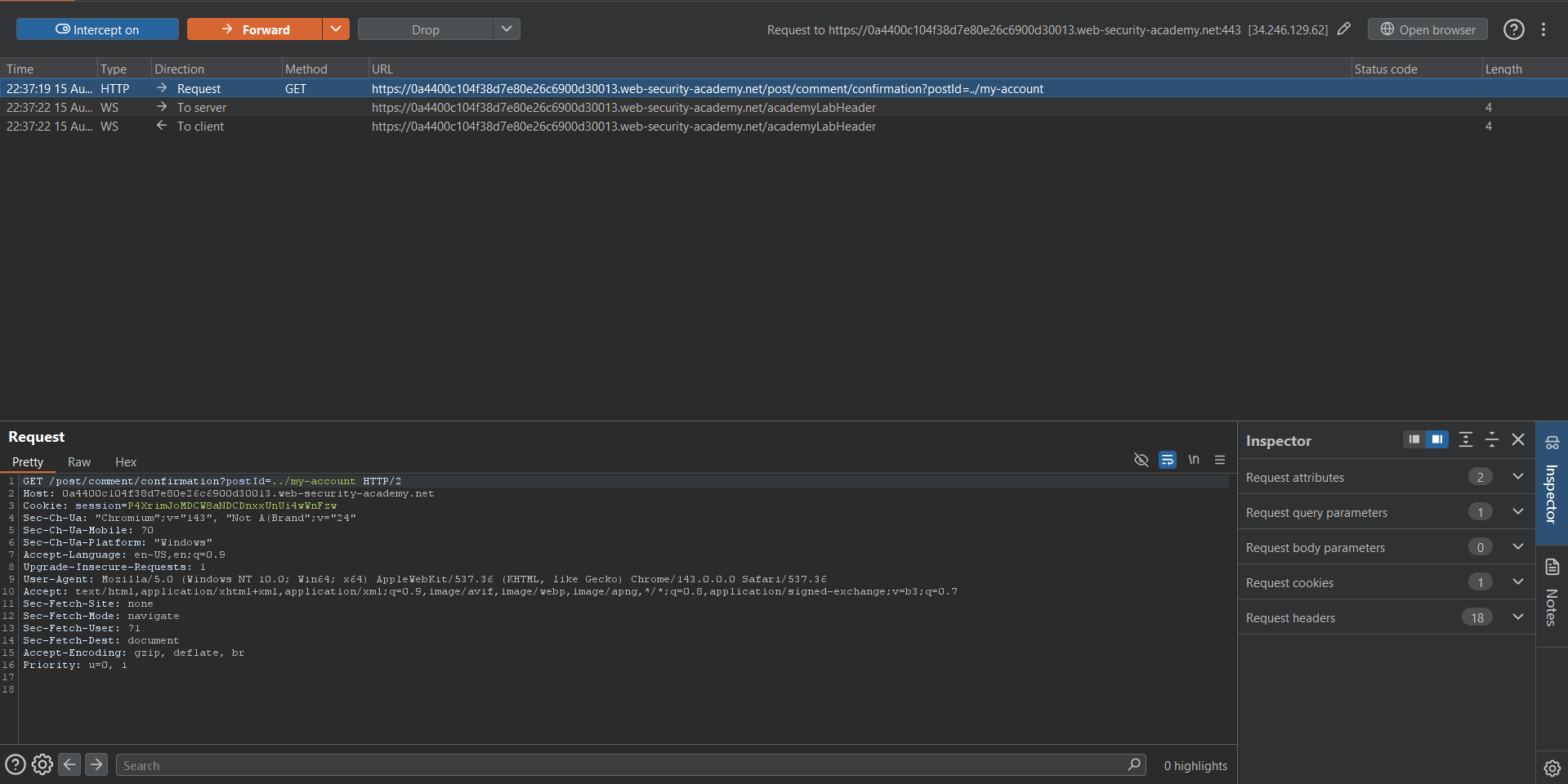
Task: Select the WS To server message row
Action: pyautogui.click(x=784, y=107)
